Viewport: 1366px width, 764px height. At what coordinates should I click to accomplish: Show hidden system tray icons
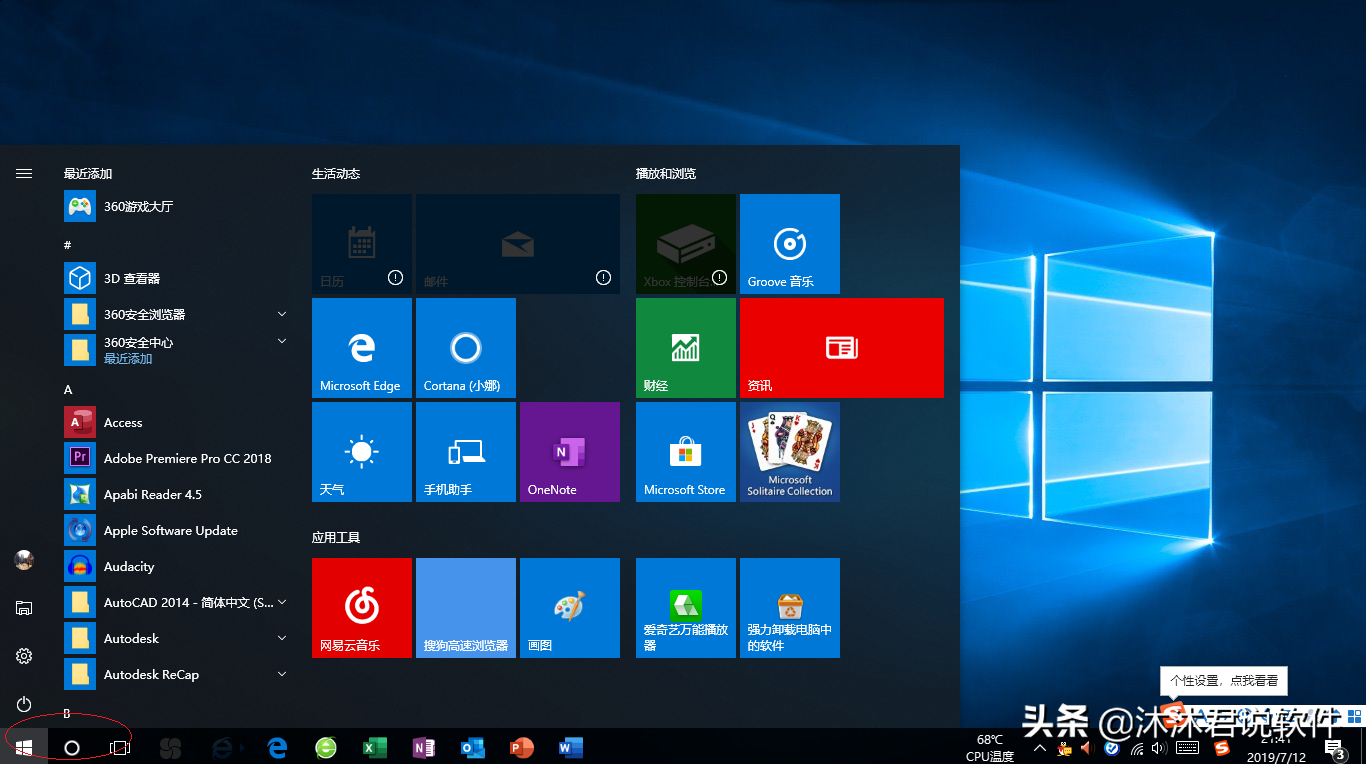pos(1040,748)
